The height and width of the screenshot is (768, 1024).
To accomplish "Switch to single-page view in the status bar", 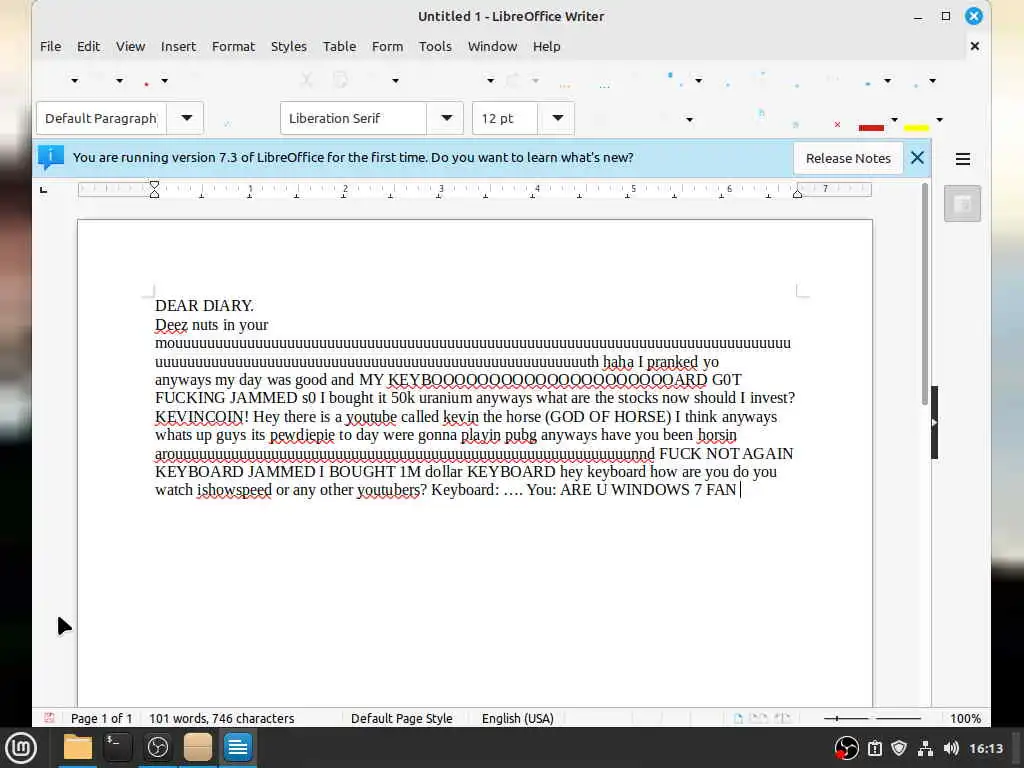I will coord(738,718).
